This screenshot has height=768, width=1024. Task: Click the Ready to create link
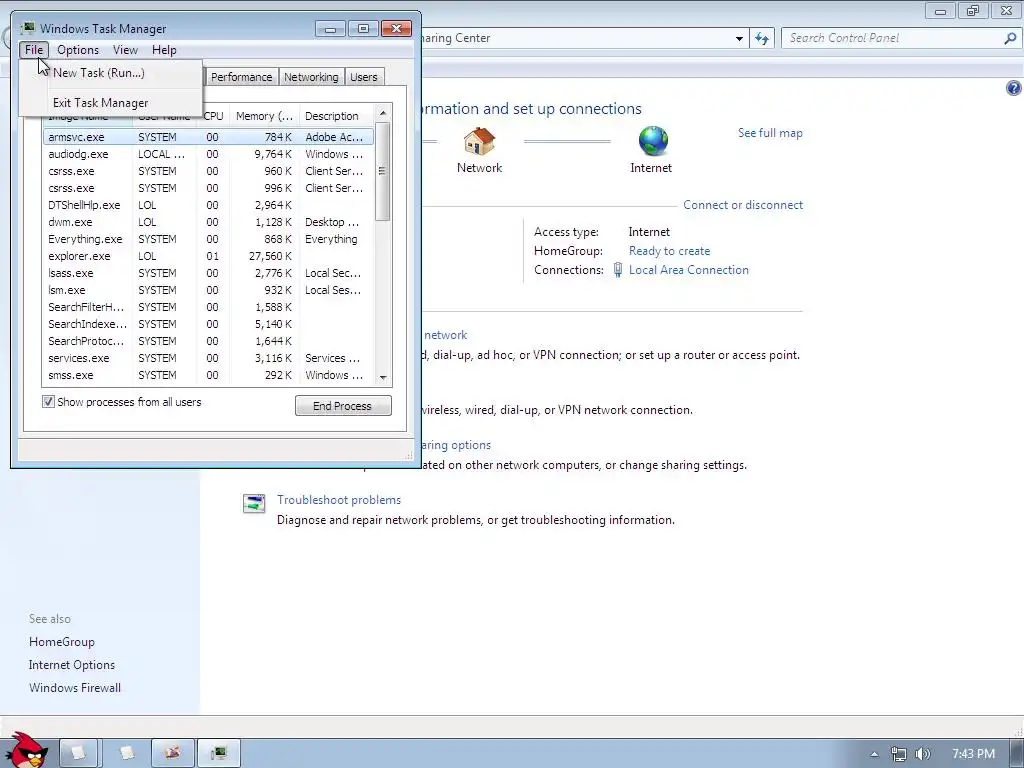(669, 251)
